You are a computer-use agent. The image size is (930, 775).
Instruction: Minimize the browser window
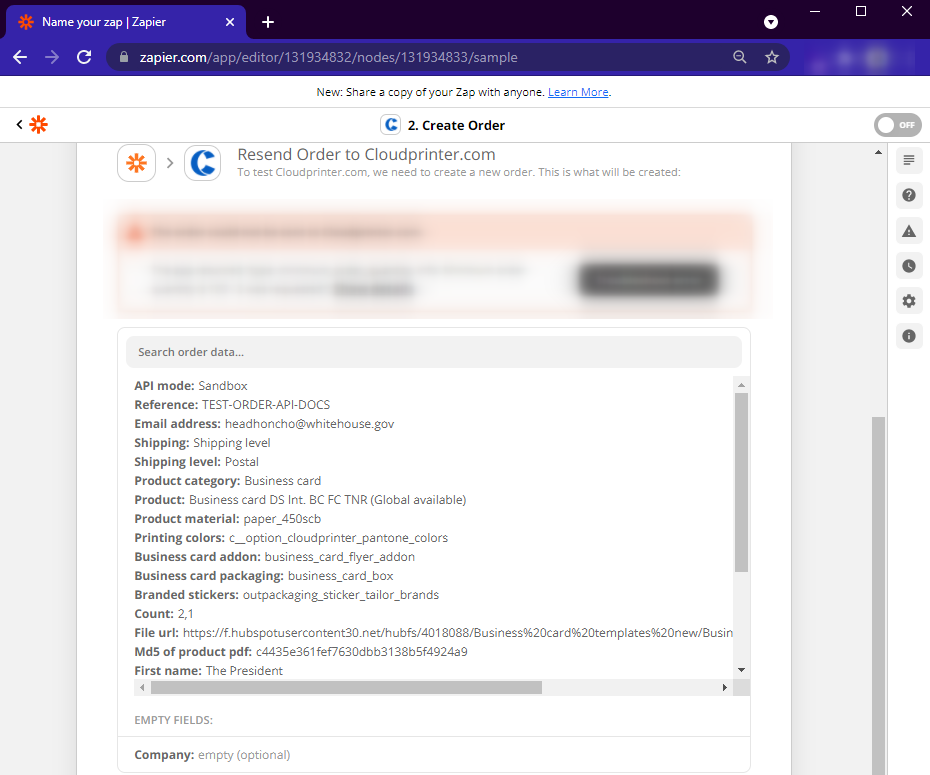pos(815,11)
